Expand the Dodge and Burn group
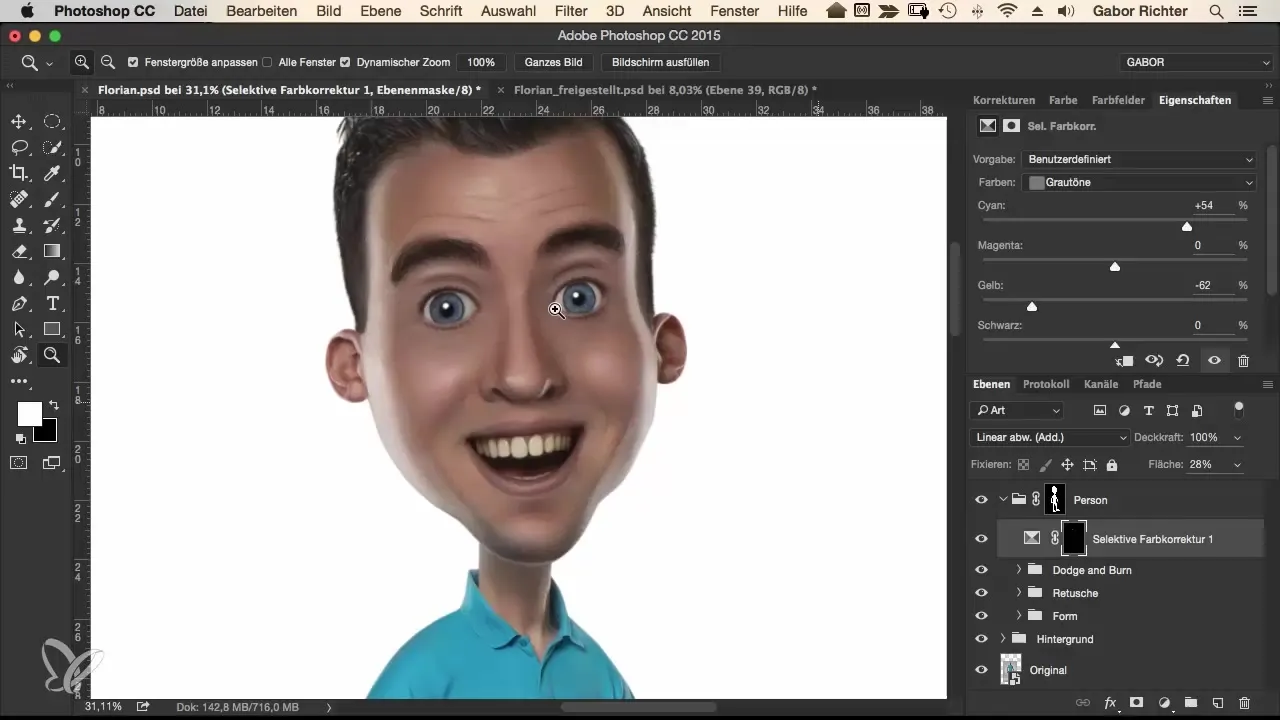This screenshot has width=1280, height=720. tap(1018, 570)
